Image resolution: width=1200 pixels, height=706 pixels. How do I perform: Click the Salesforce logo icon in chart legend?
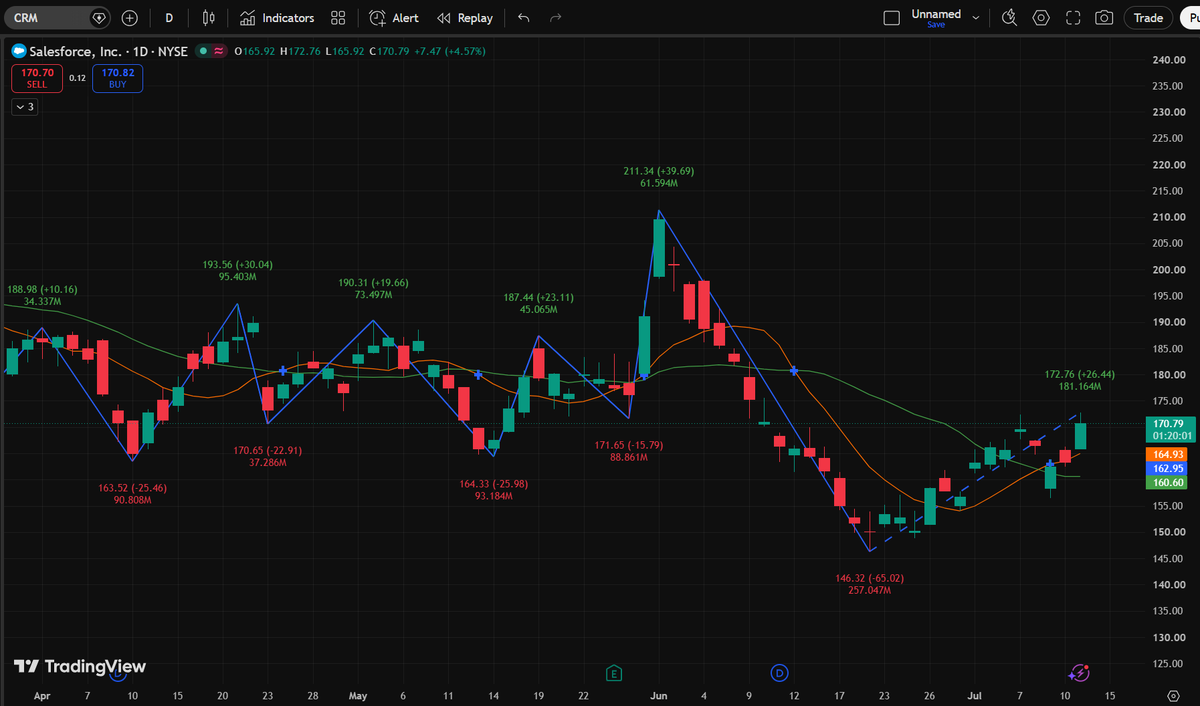(17, 51)
